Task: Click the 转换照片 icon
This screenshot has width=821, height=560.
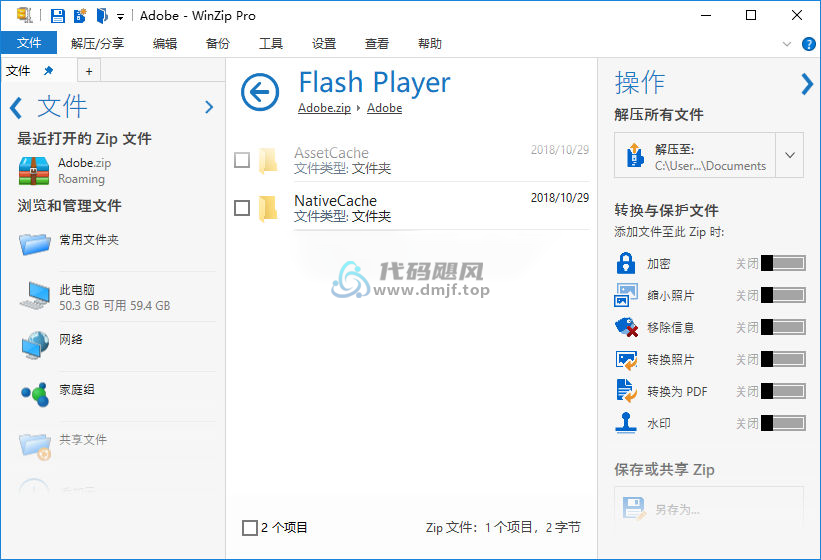Action: click(626, 360)
